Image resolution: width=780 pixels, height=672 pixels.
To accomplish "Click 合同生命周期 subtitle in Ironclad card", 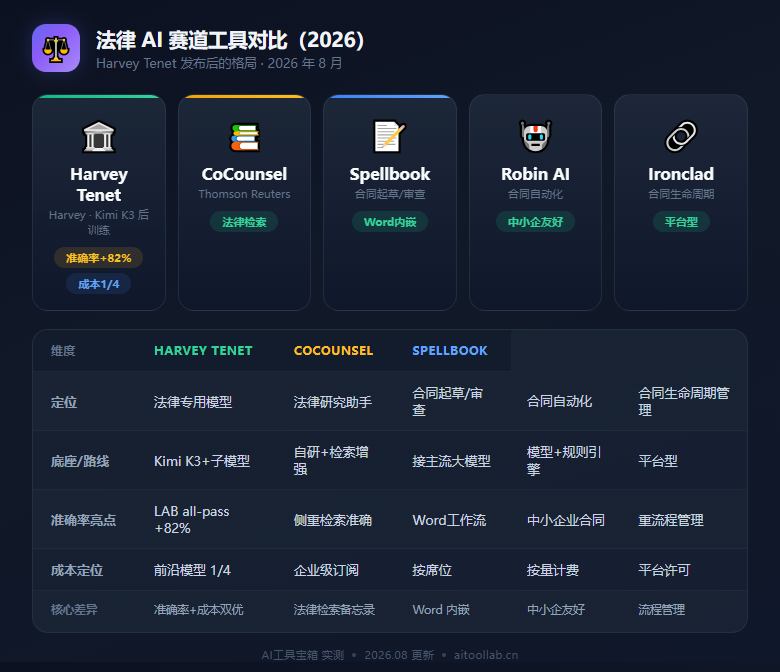I will click(681, 194).
